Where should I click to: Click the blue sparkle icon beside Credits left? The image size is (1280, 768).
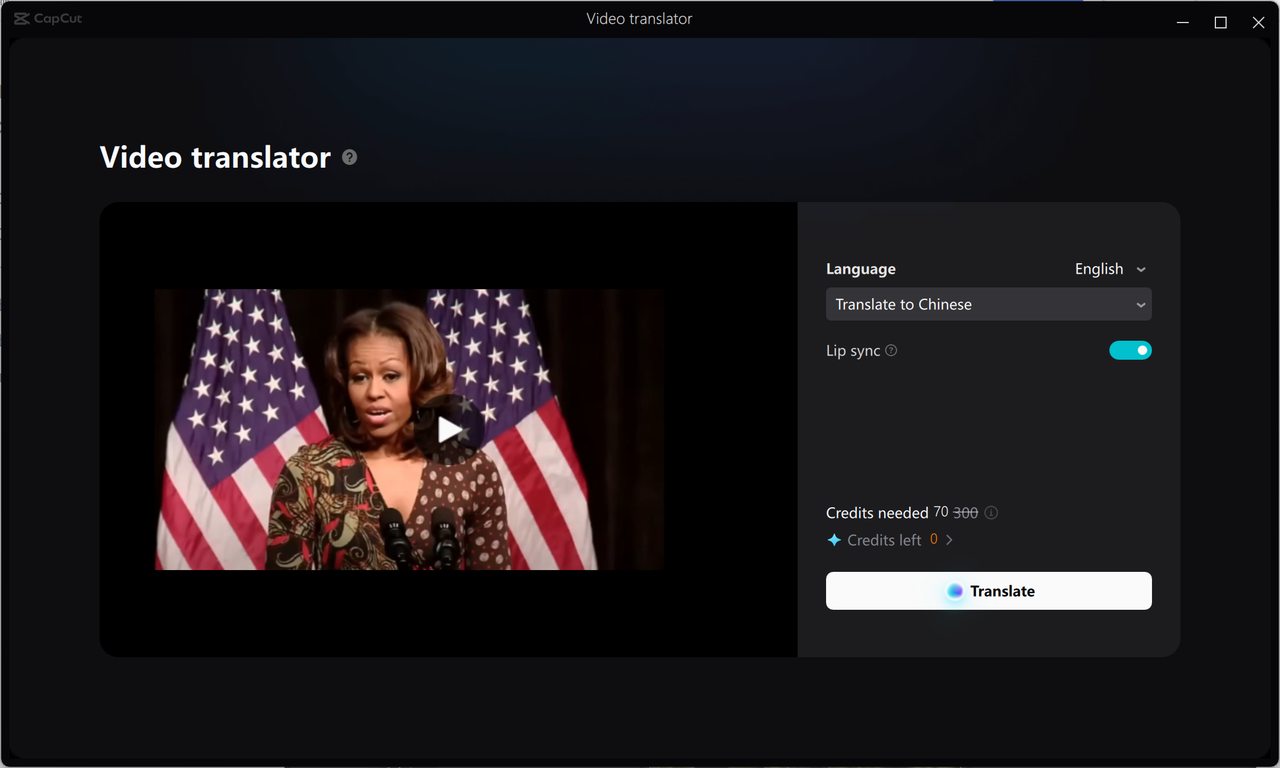833,539
